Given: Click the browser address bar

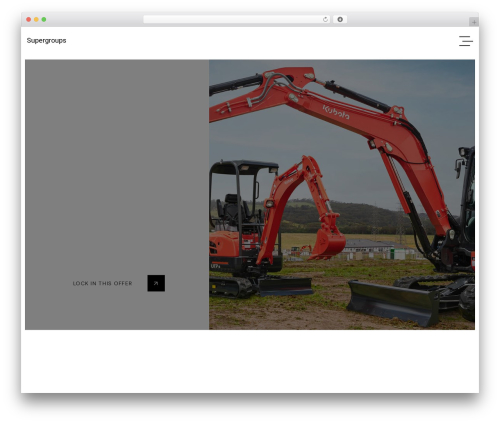Looking at the screenshot, I should click(x=237, y=19).
